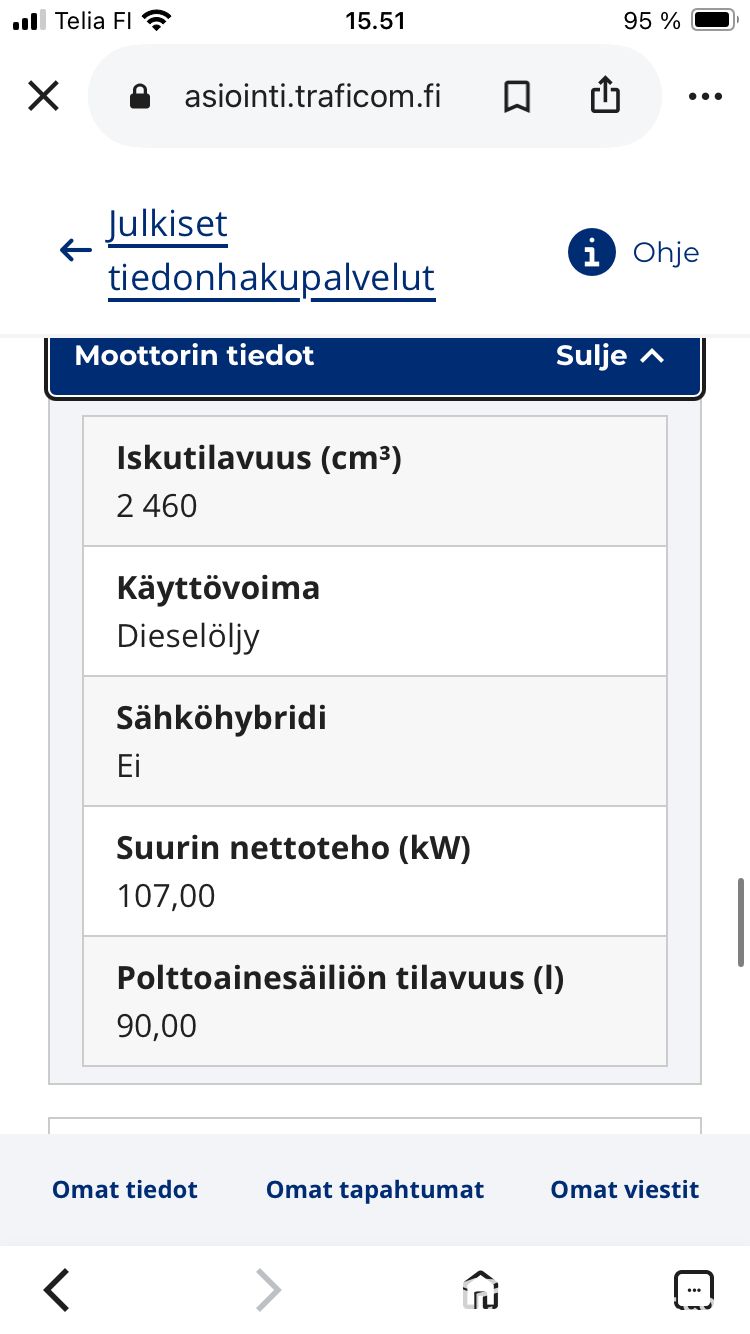Open the browser home icon
The image size is (750, 1334).
pos(480,1290)
